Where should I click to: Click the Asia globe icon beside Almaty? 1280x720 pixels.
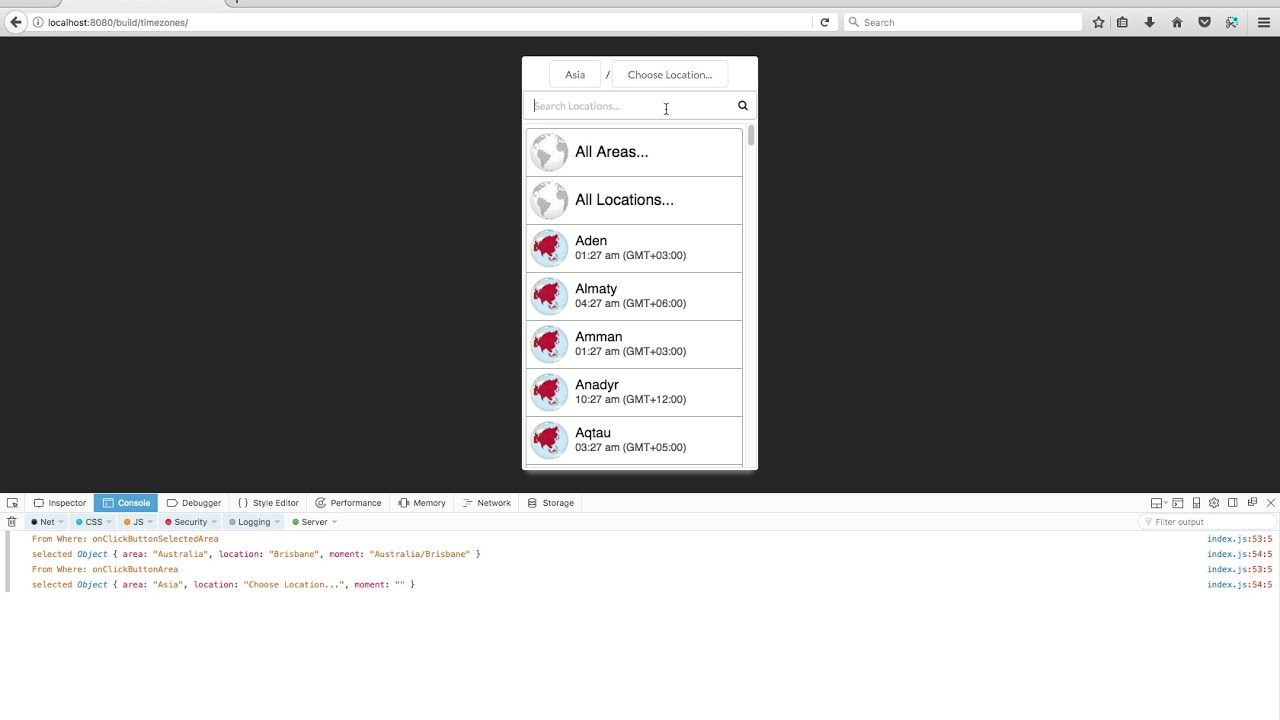(549, 296)
